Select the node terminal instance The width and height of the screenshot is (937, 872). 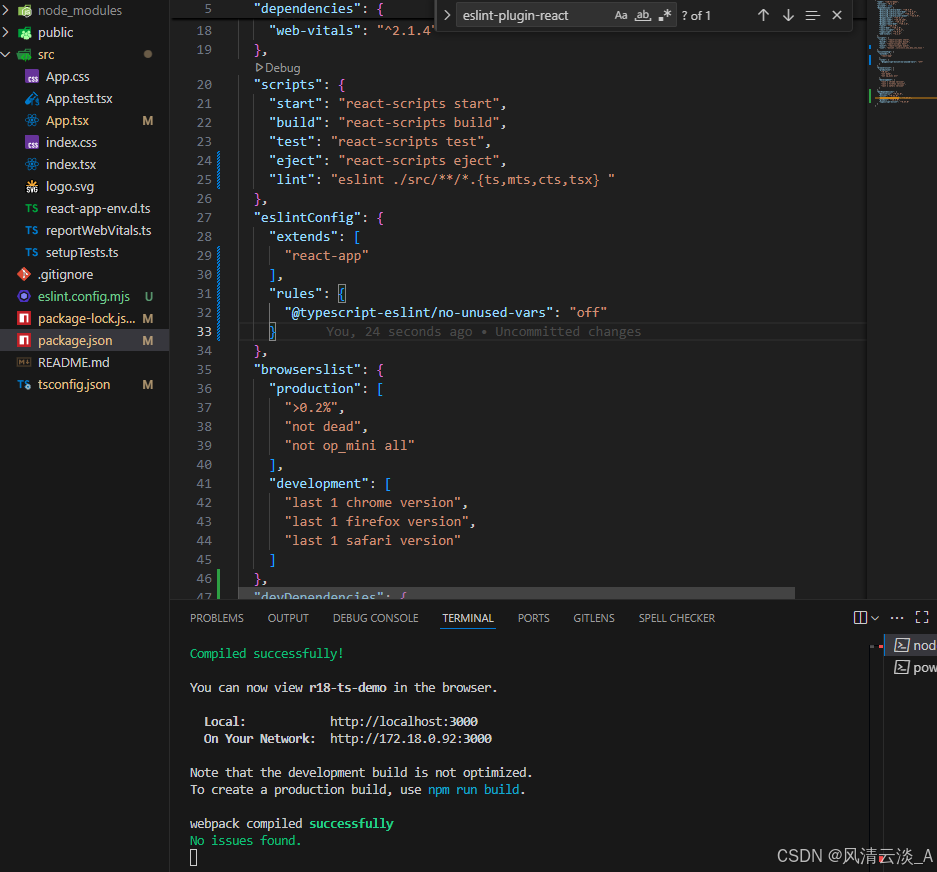[911, 645]
